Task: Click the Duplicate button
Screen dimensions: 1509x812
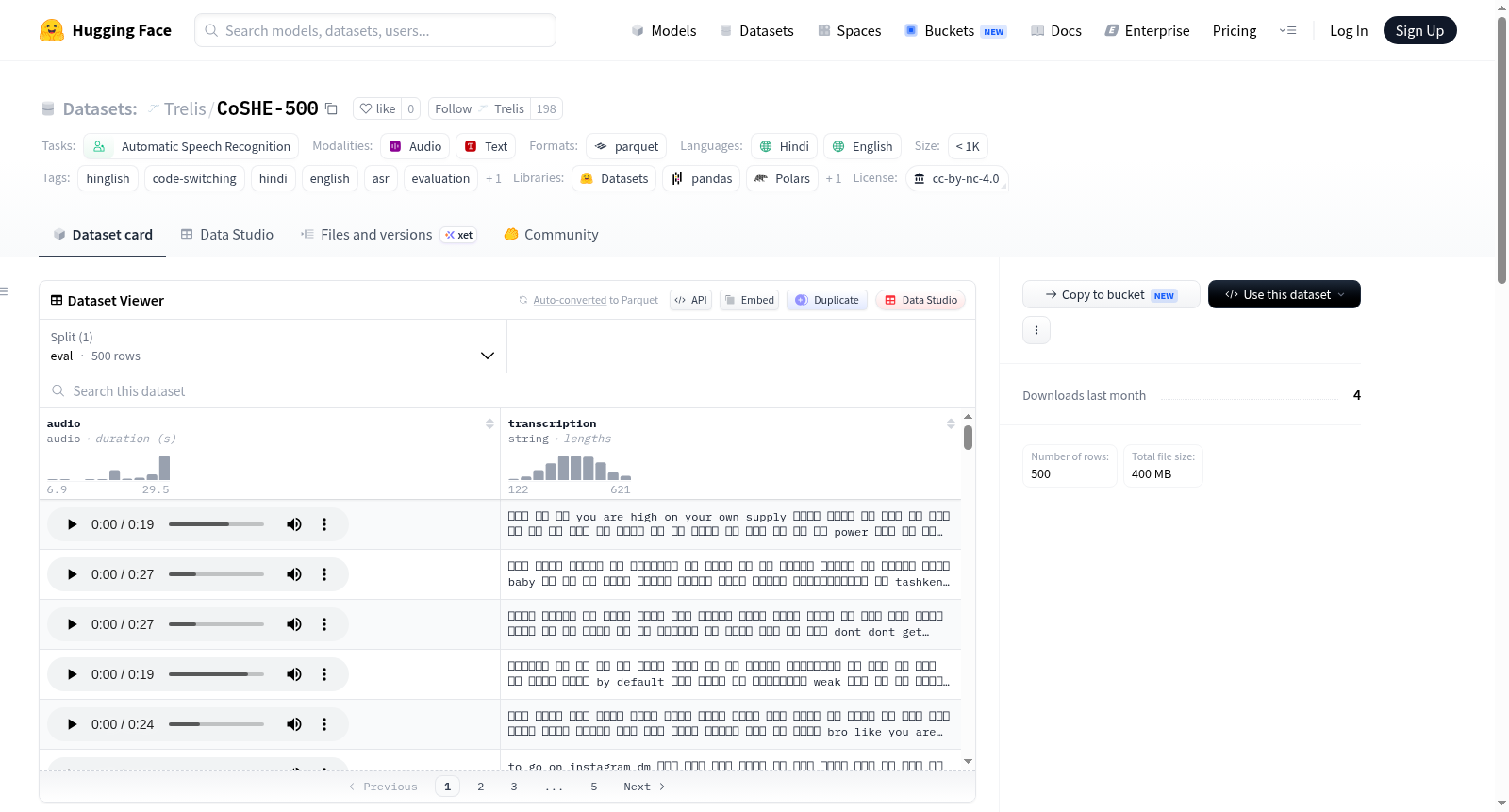Action: [x=827, y=300]
